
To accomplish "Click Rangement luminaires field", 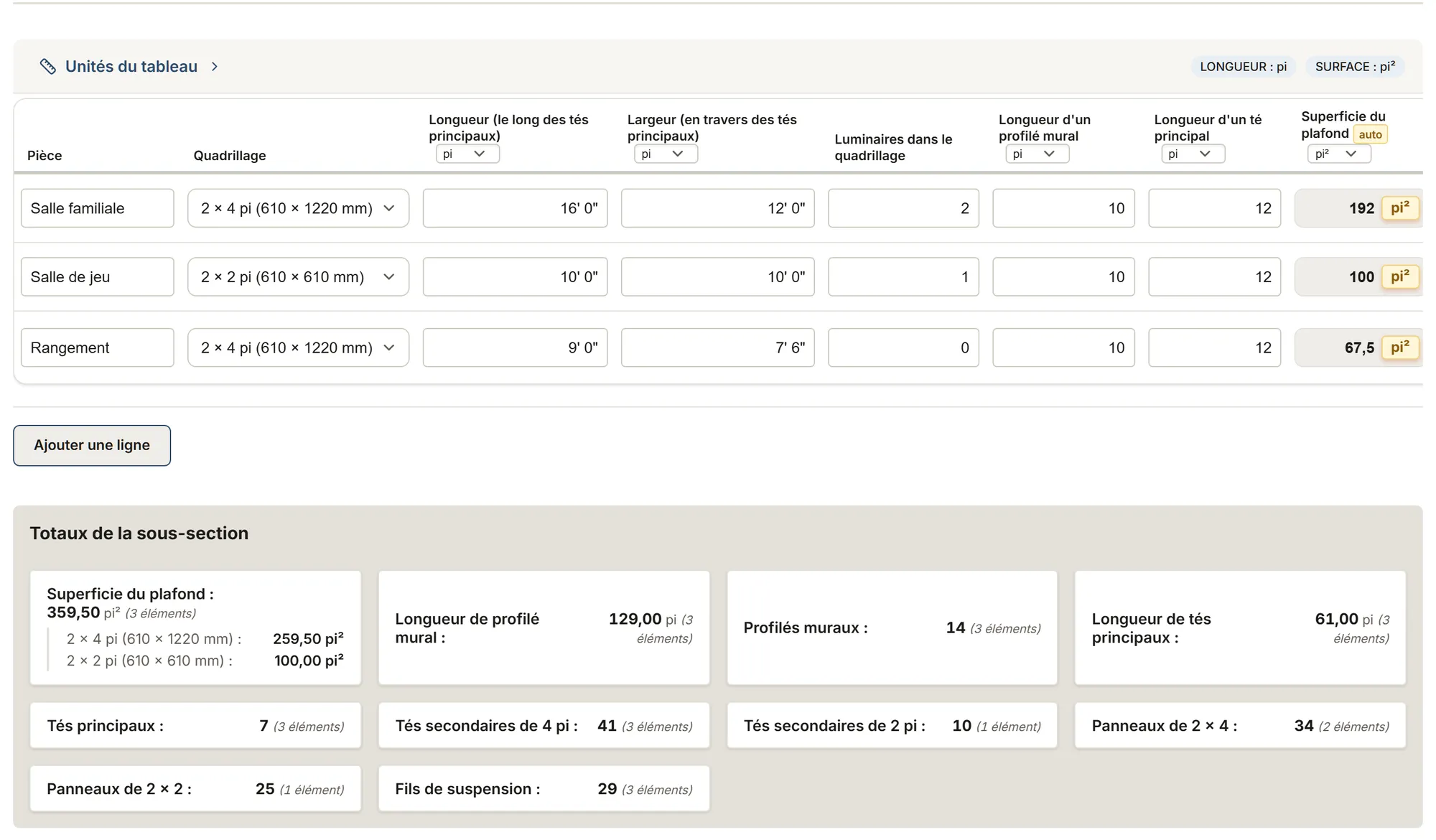I will (903, 347).
